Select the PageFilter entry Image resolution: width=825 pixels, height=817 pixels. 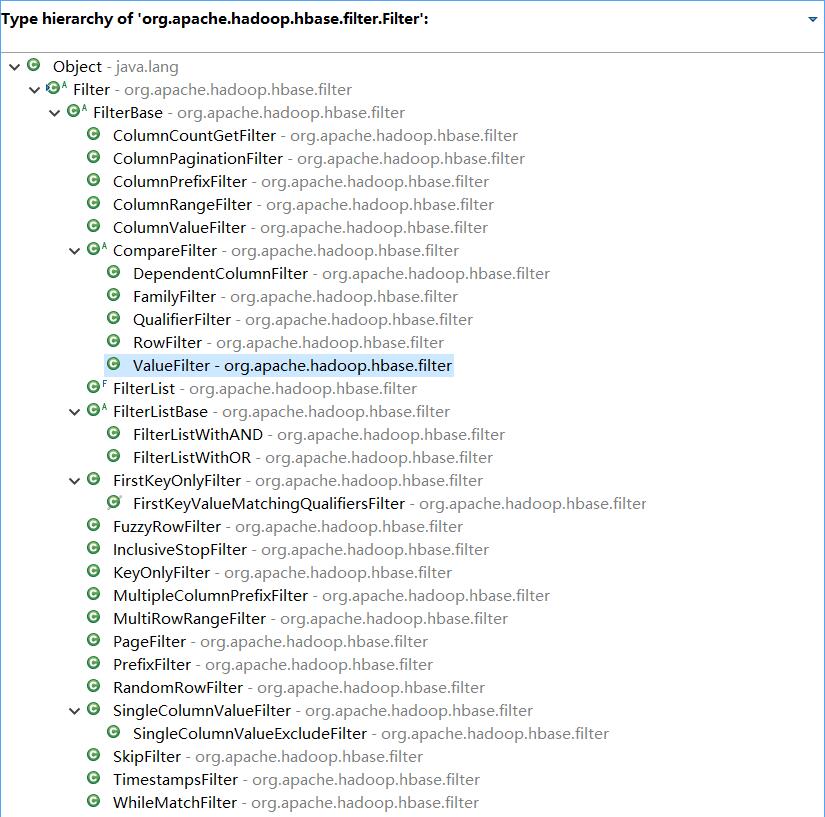coord(270,642)
